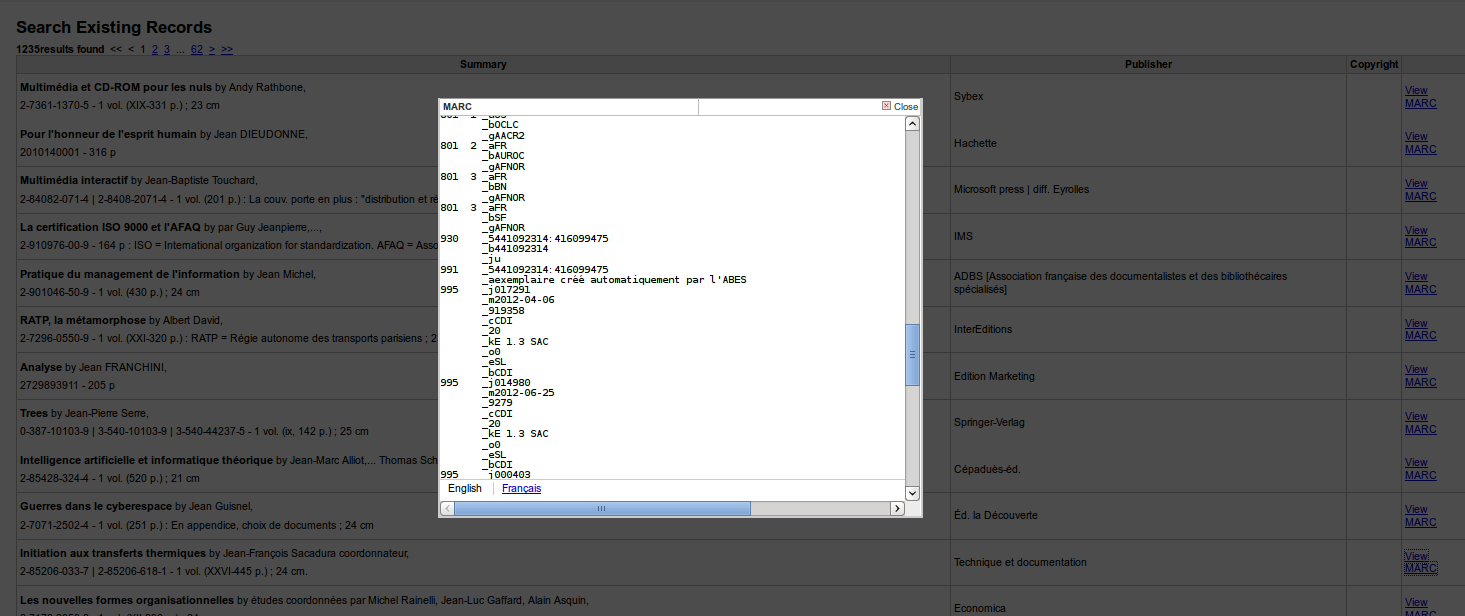Open View link for Sybex record
Viewport: 1465px width, 616px height.
(1416, 90)
